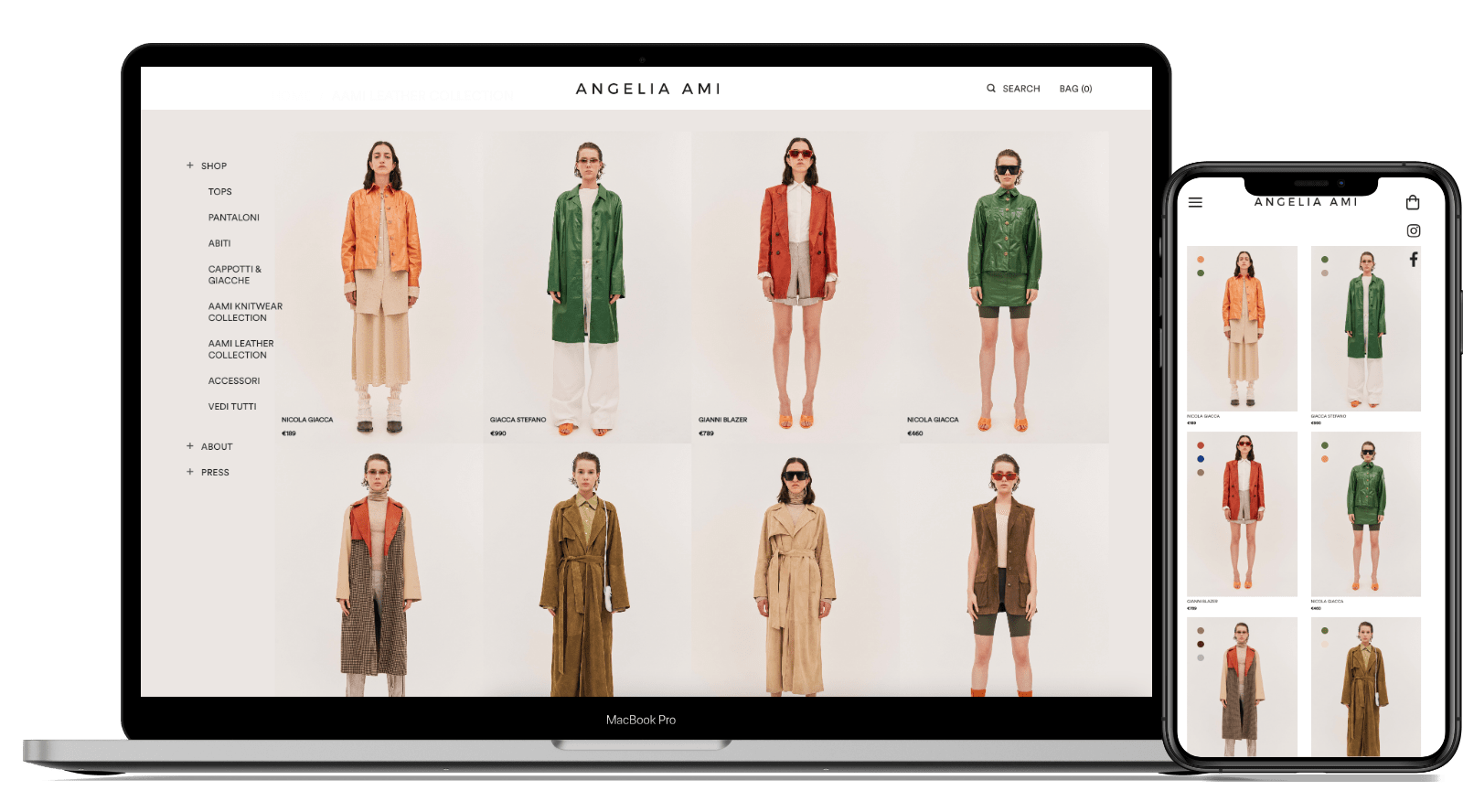Pick orange swatch on phone's green jacket-skirt card
The image size is (1463, 812).
pyautogui.click(x=1325, y=459)
